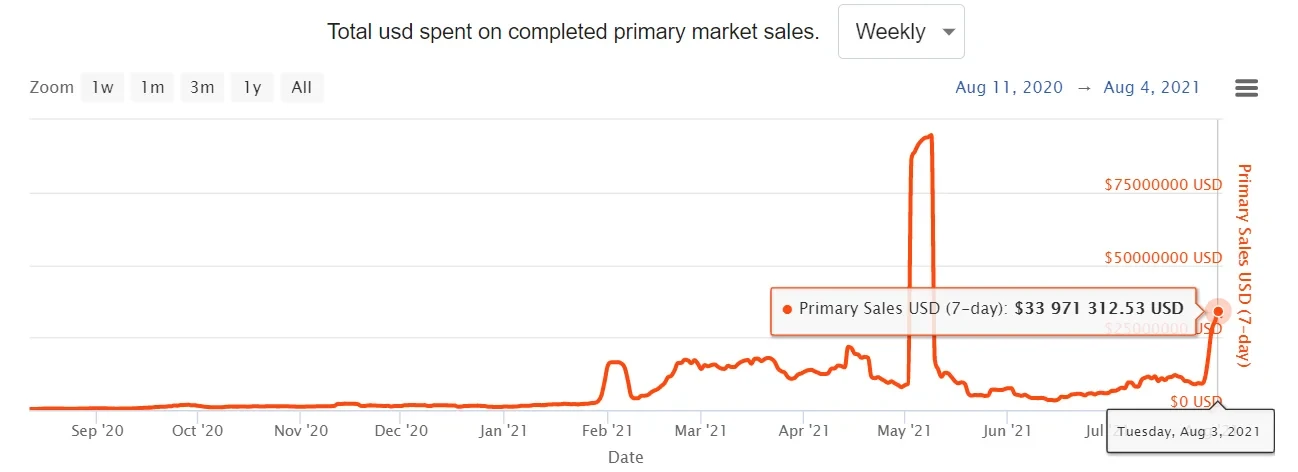This screenshot has height=472, width=1298.
Task: Open the Weekly interval dropdown
Action: click(x=900, y=32)
